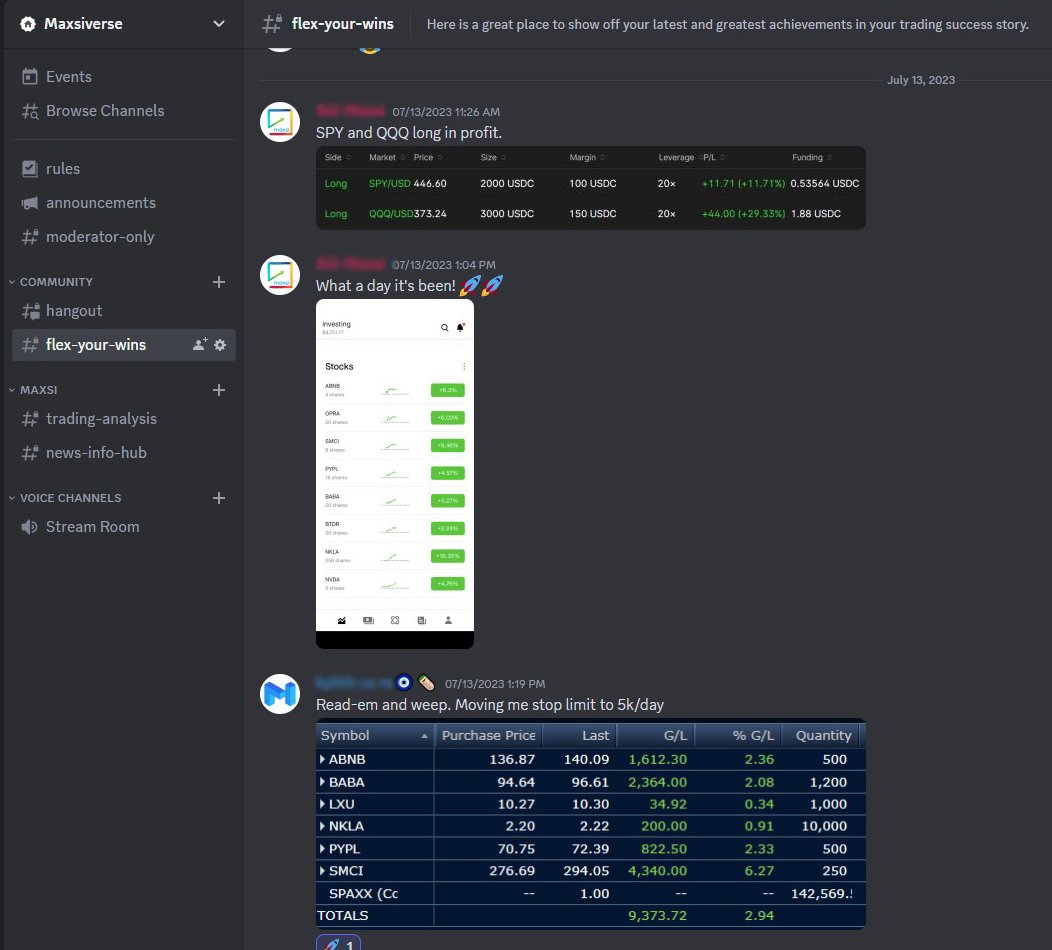The height and width of the screenshot is (950, 1052).
Task: Click the flex-your-wins header channel name
Action: 343,24
